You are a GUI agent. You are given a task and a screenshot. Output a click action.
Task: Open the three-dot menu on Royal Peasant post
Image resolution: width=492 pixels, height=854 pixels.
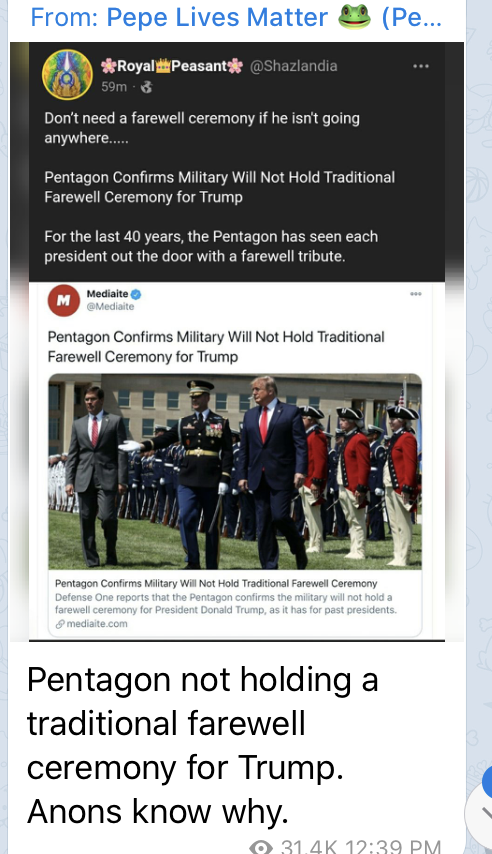click(421, 66)
